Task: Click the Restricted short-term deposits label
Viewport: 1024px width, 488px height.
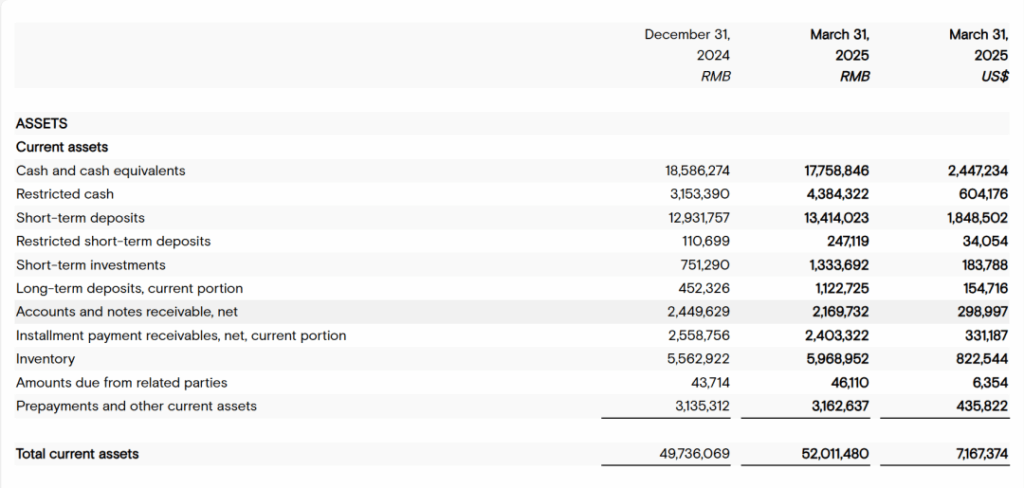Action: pos(113,241)
